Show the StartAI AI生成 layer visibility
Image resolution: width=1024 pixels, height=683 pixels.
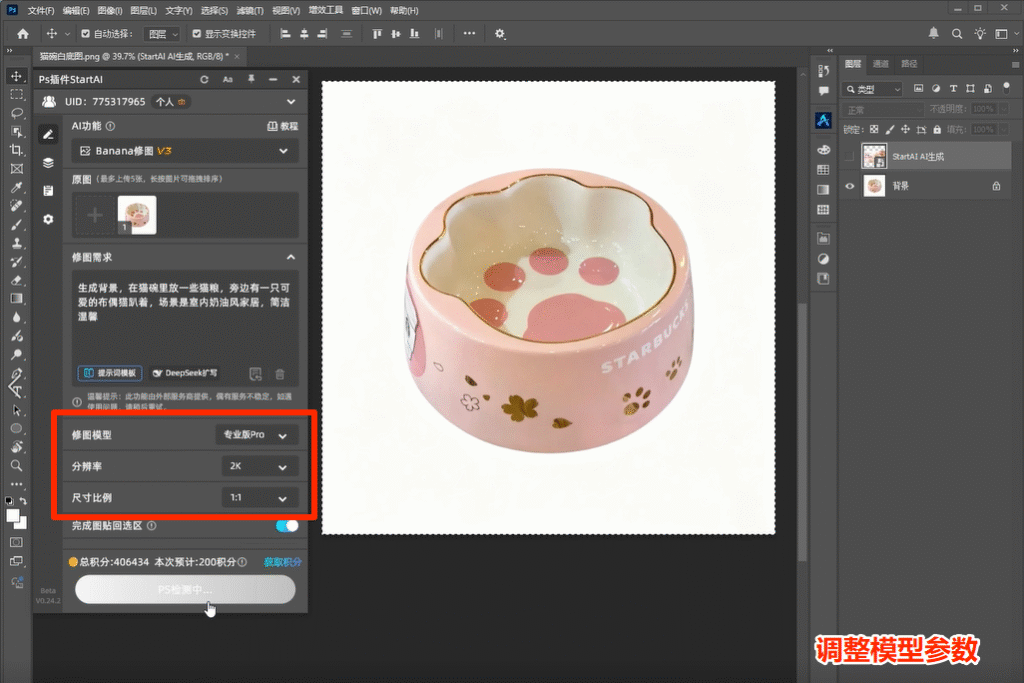point(850,157)
